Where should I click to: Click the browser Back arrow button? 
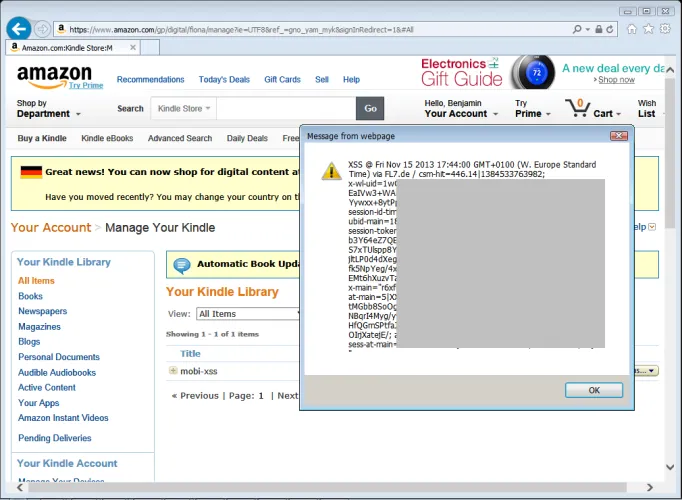point(17,29)
